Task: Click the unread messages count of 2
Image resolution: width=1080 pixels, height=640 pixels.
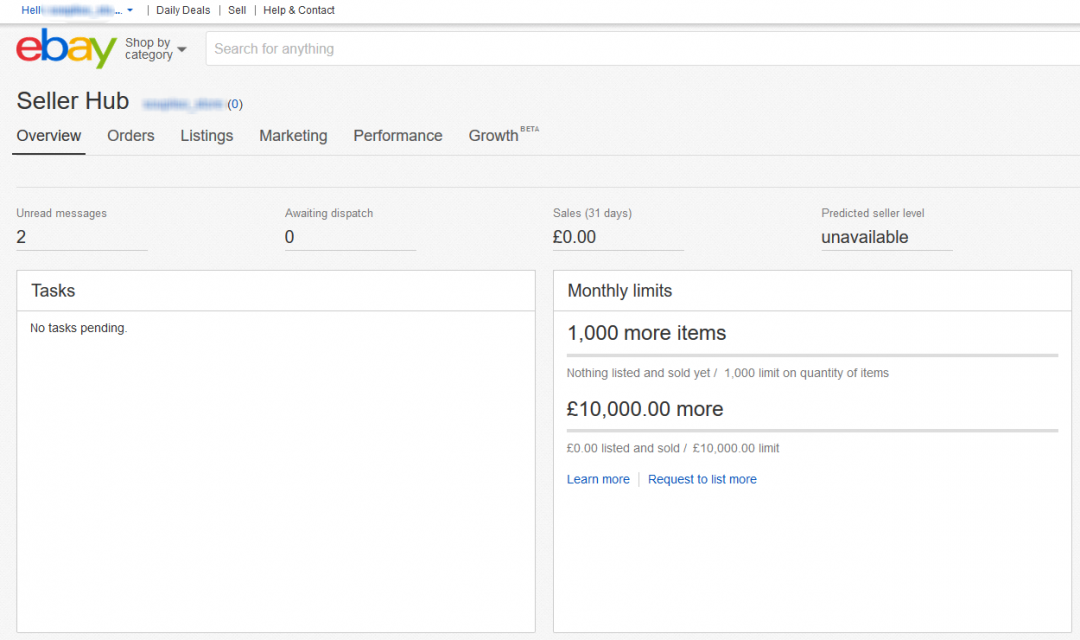Action: pos(22,237)
